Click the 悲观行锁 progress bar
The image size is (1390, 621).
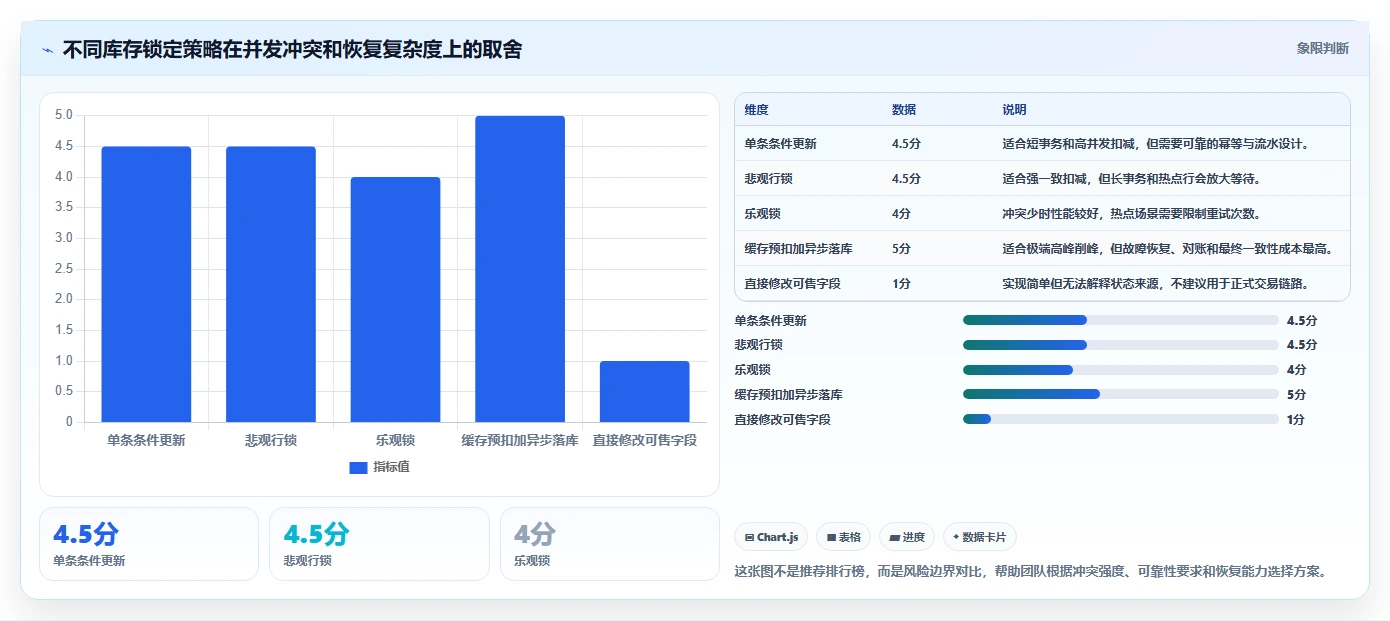pyautogui.click(x=1120, y=345)
